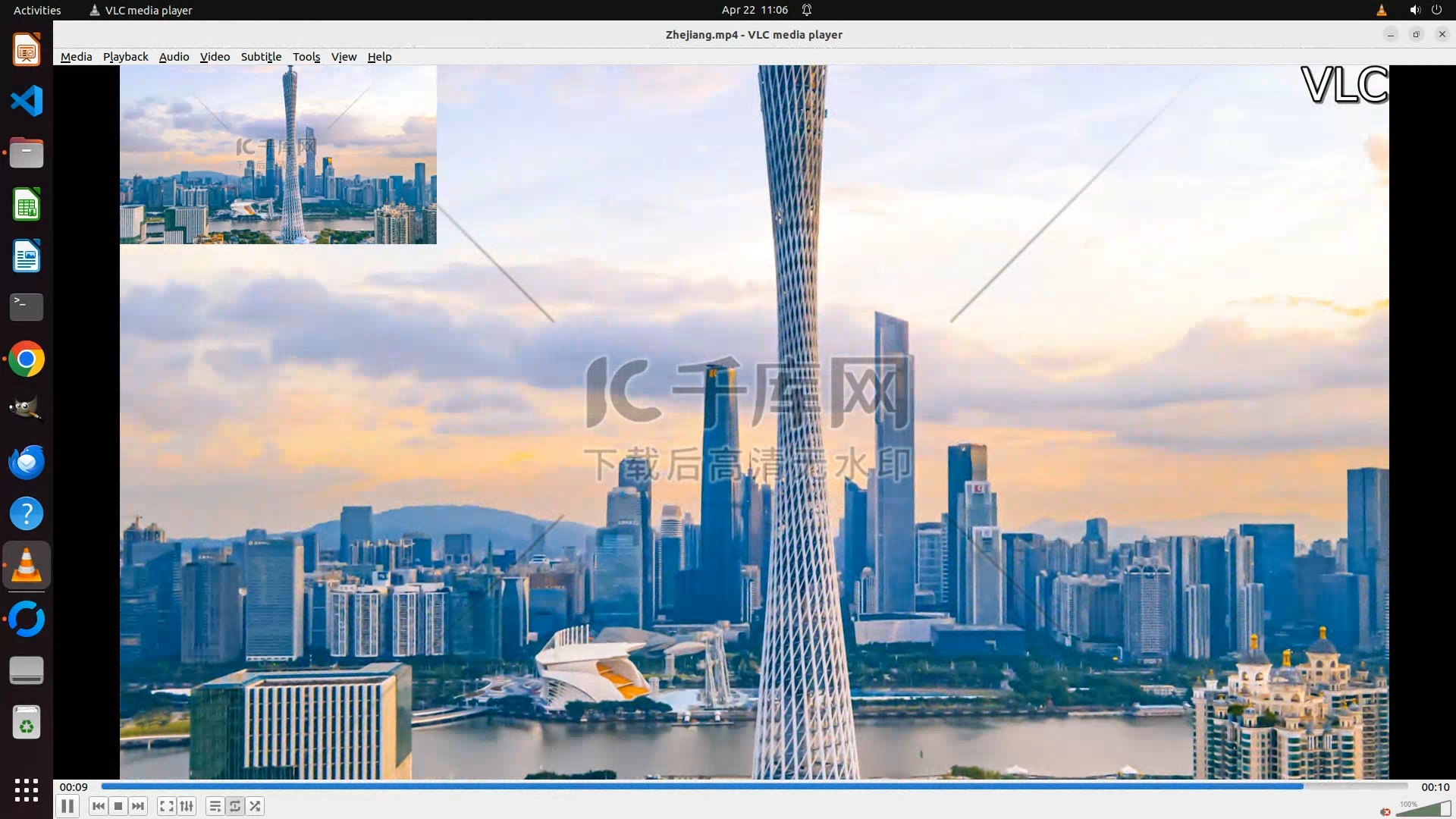
Task: Stop playback with the stop button
Action: 118,806
